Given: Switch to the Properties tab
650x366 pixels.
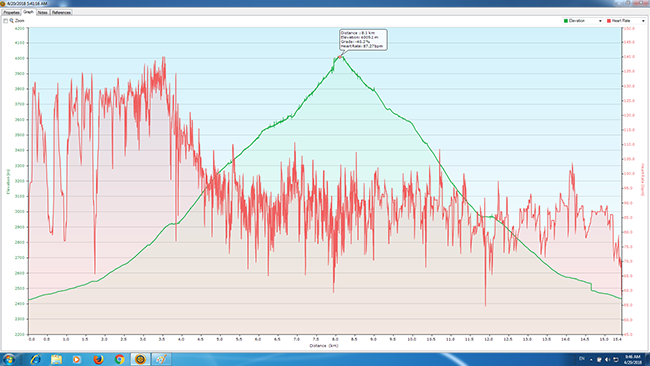Looking at the screenshot, I should [x=11, y=12].
